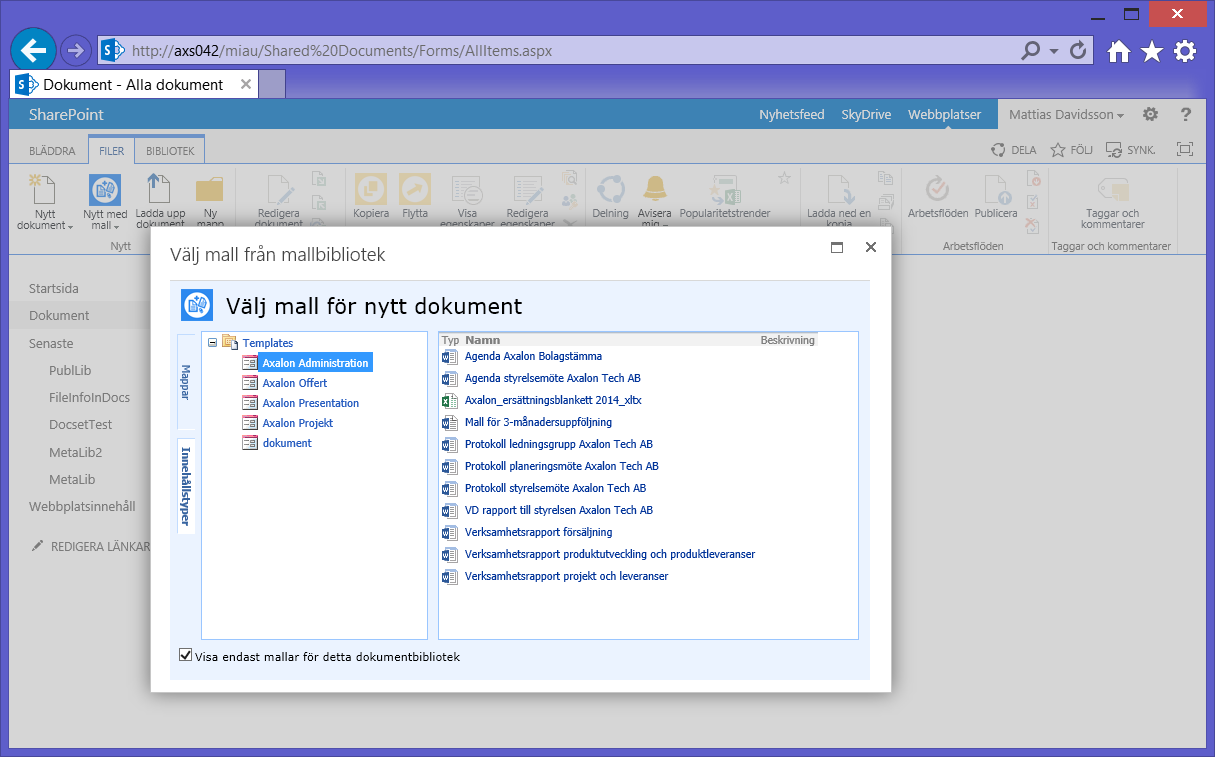Collapse the Templates tree node
1215x757 pixels.
point(212,343)
